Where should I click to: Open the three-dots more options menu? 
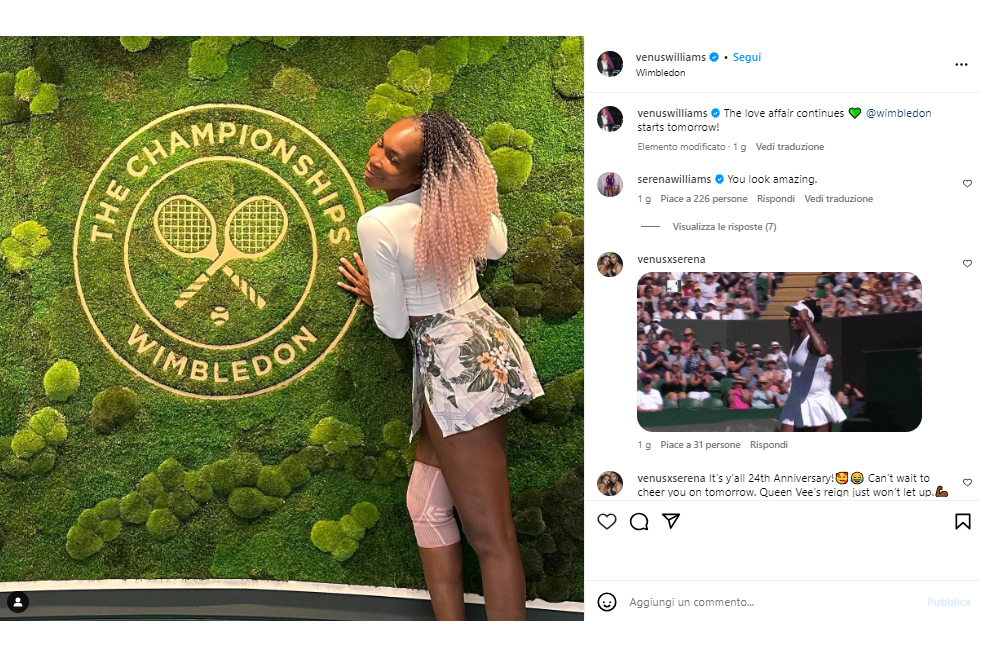961,65
